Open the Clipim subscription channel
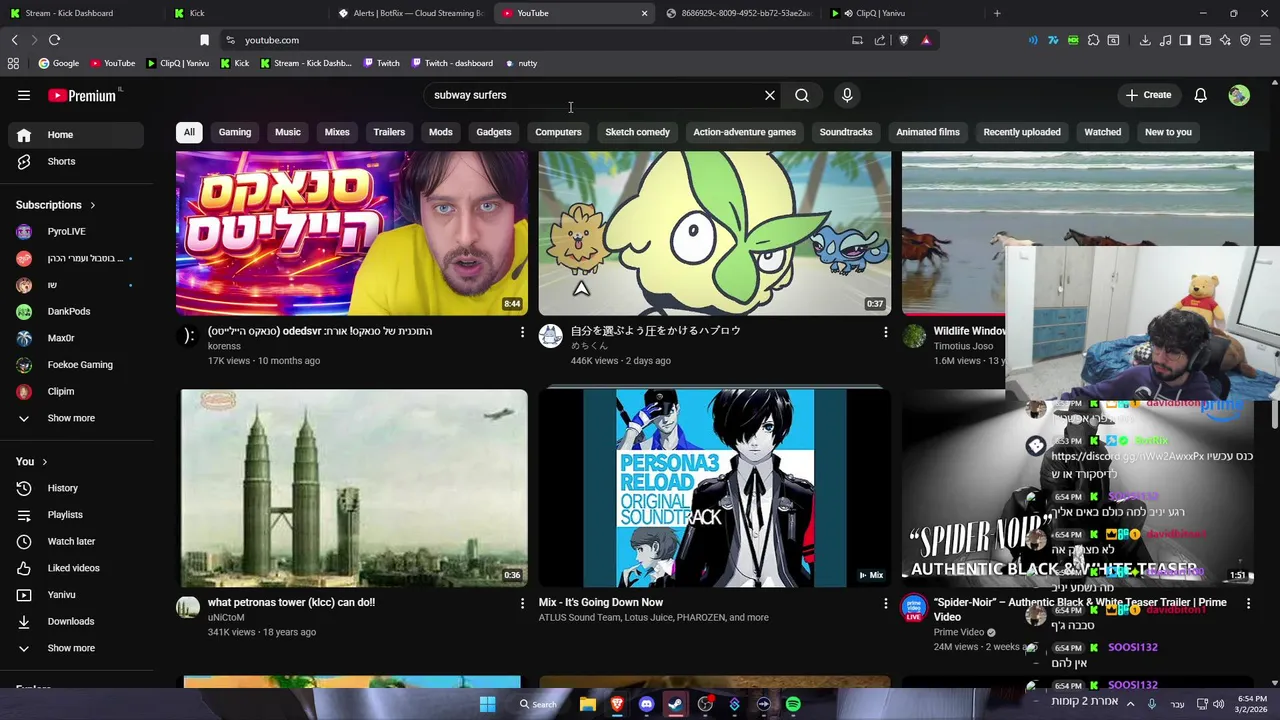The width and height of the screenshot is (1280, 720). coord(76,392)
